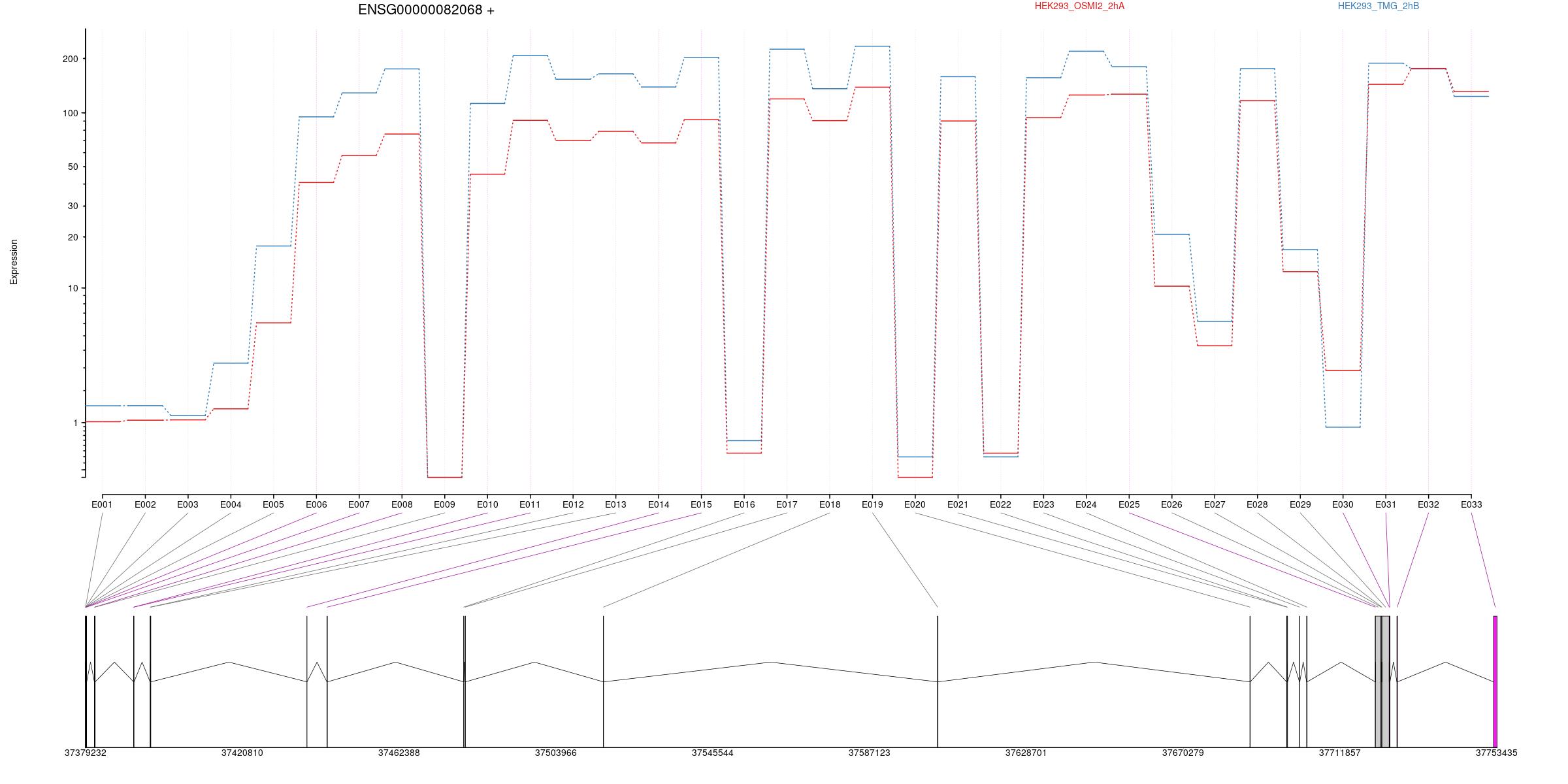Click the Expression y-axis label
The height and width of the screenshot is (784, 1568).
14,261
